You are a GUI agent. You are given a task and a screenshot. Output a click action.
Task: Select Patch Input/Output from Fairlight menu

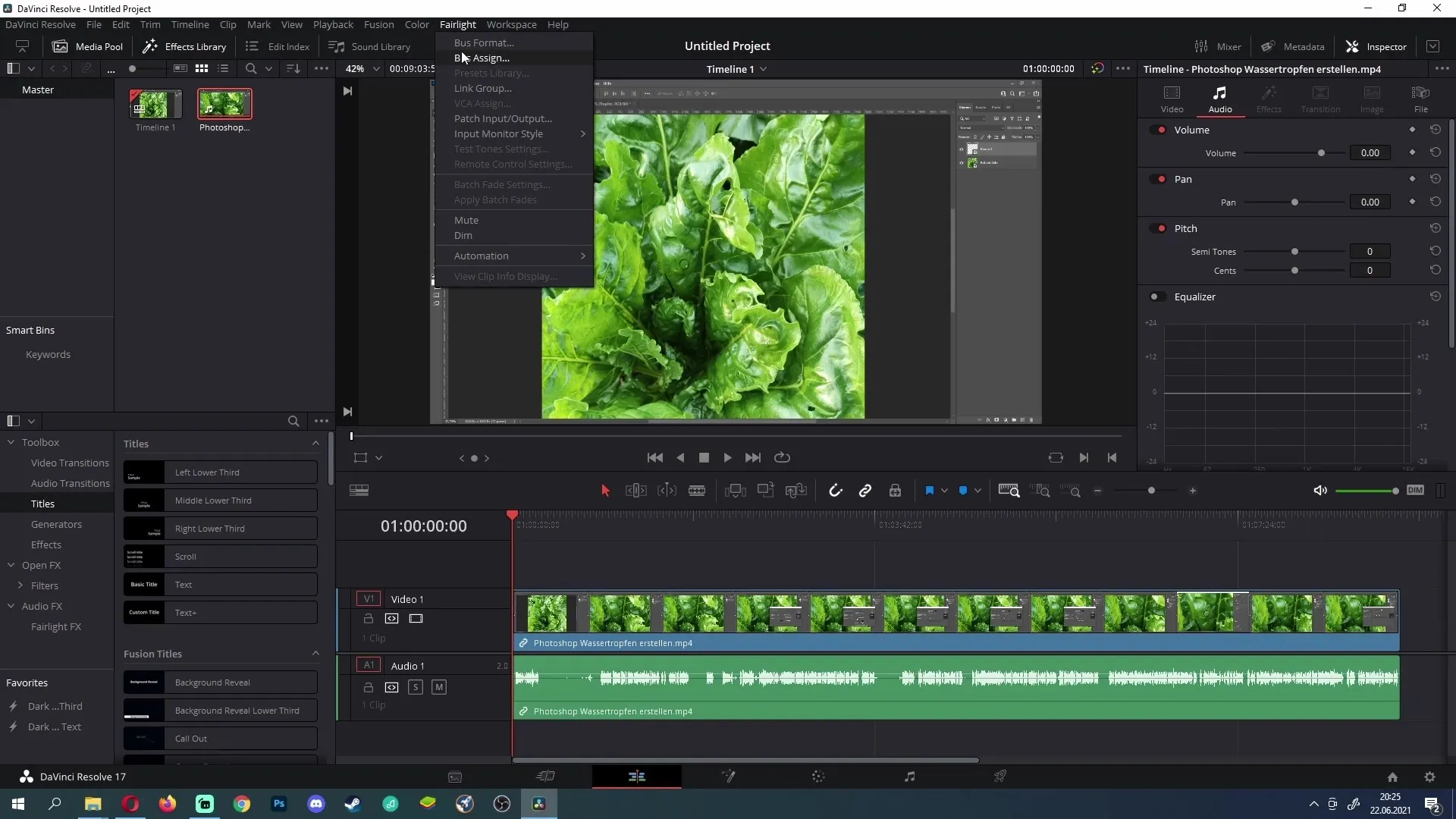(503, 118)
